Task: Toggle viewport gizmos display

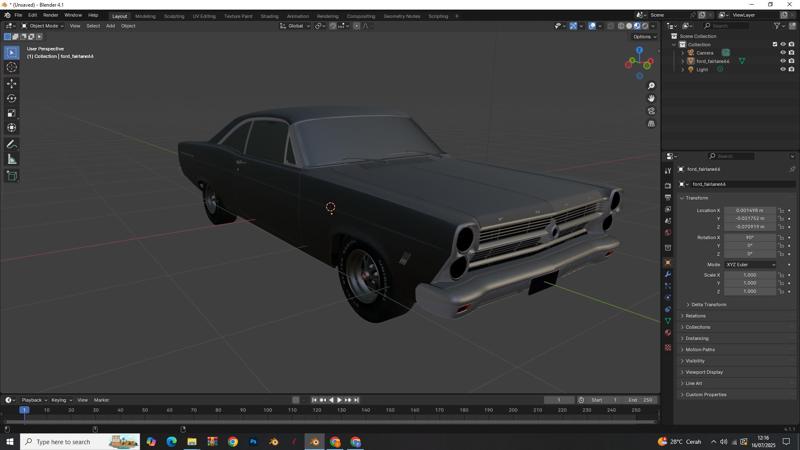Action: 573,26
